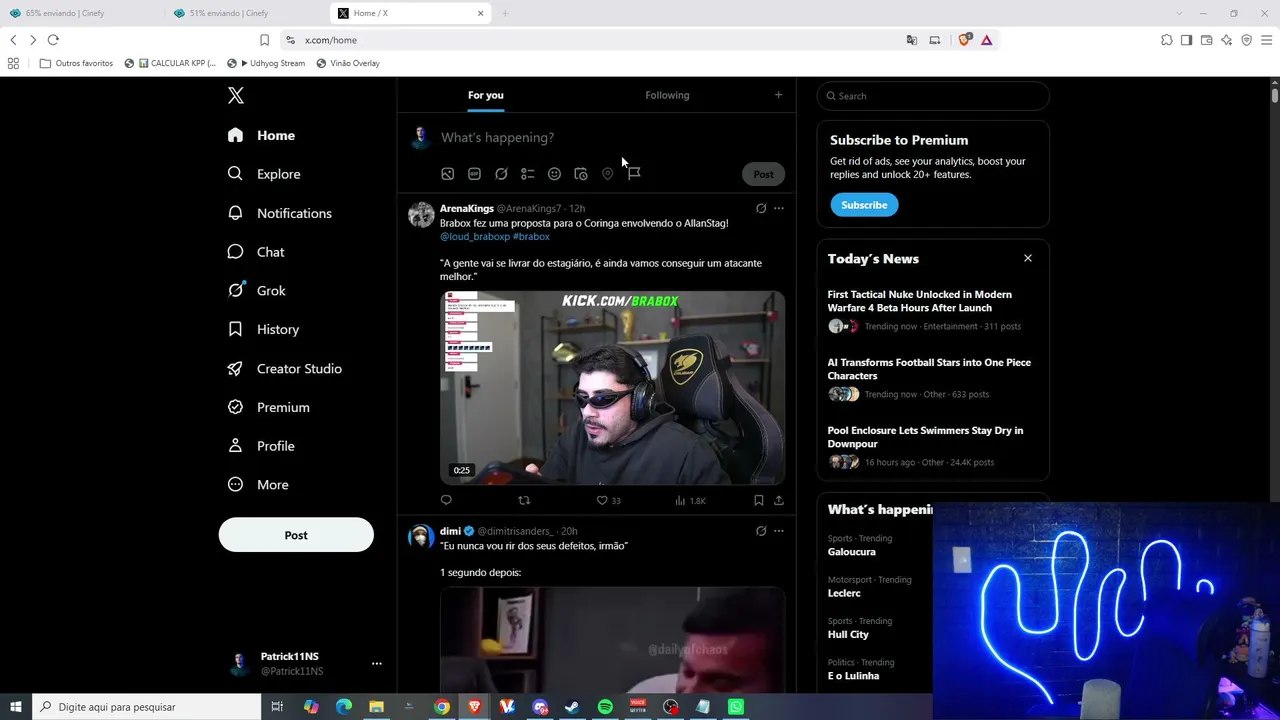Open Spotify from the Windows taskbar
The height and width of the screenshot is (720, 1280).
tap(605, 707)
